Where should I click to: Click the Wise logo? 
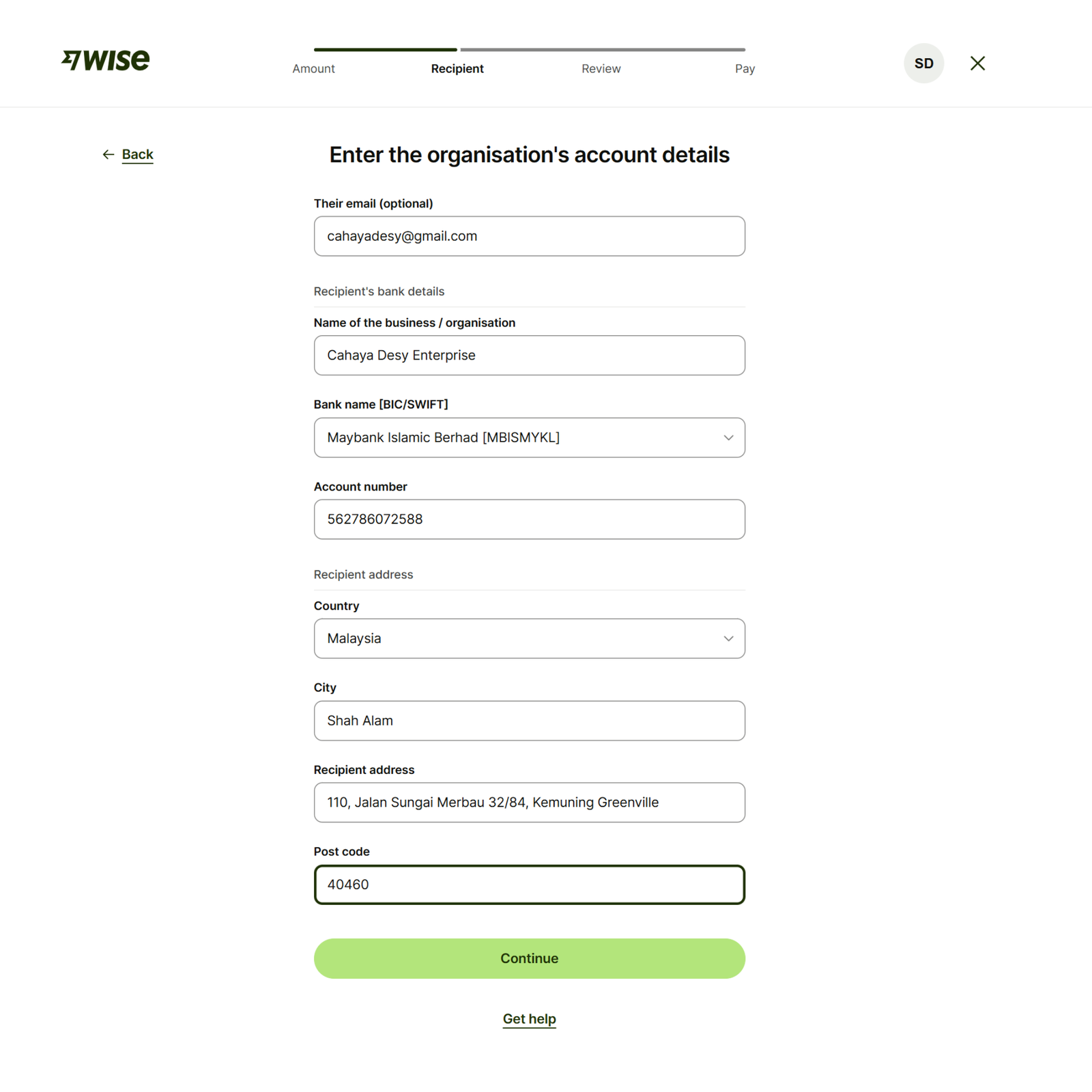(x=106, y=61)
